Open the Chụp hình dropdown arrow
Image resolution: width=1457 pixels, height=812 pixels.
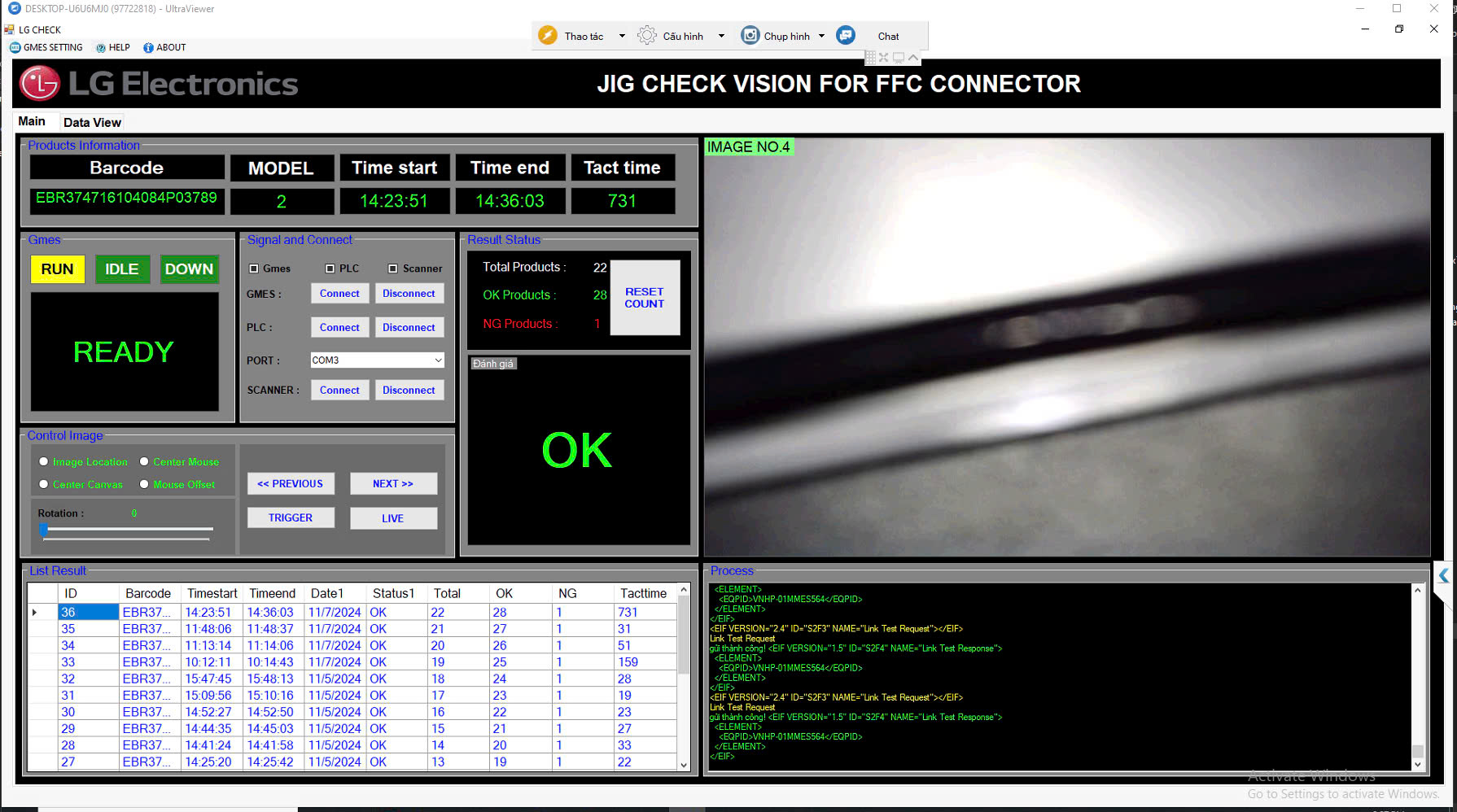pos(821,36)
